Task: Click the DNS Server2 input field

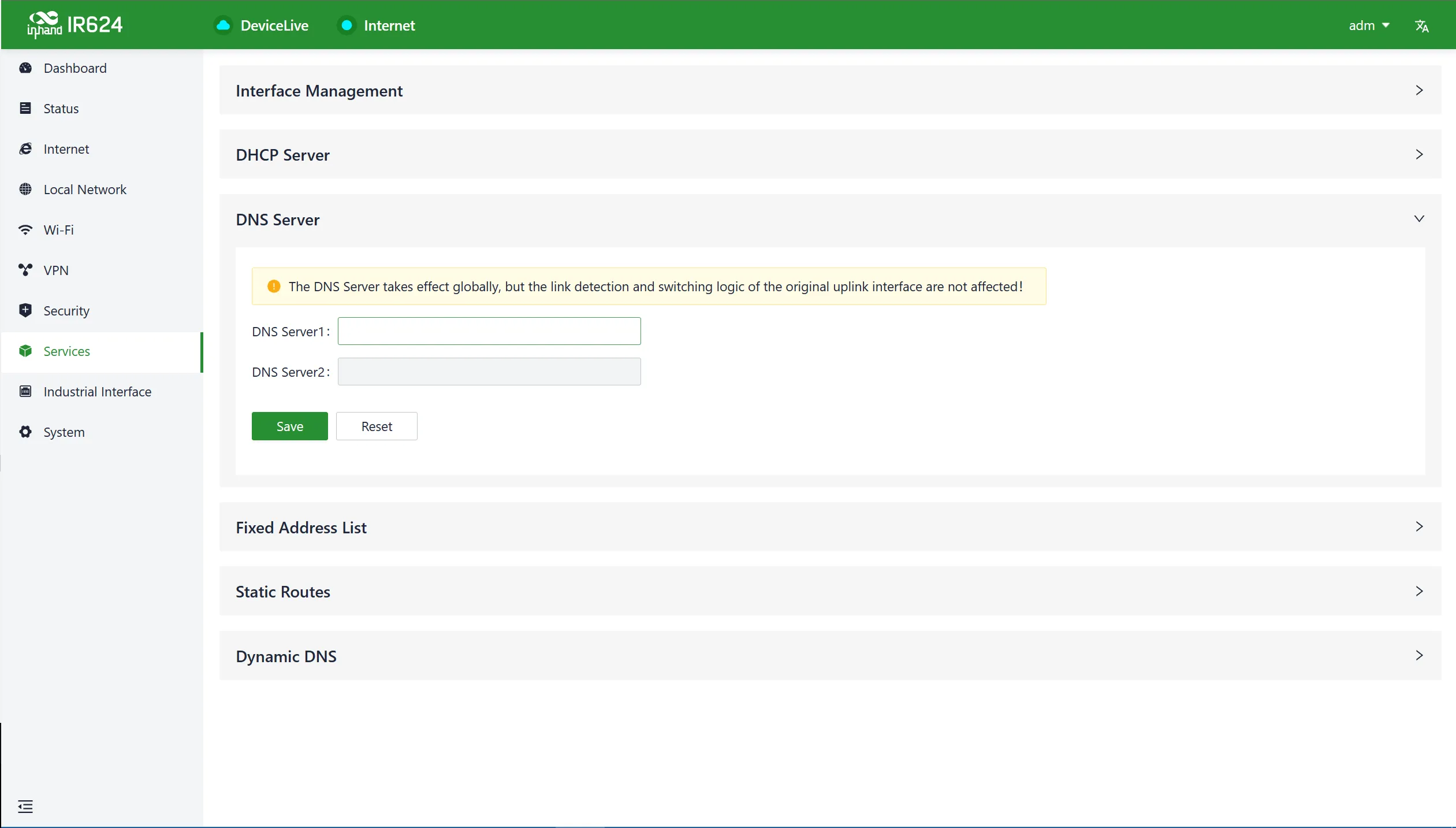Action: pos(489,372)
